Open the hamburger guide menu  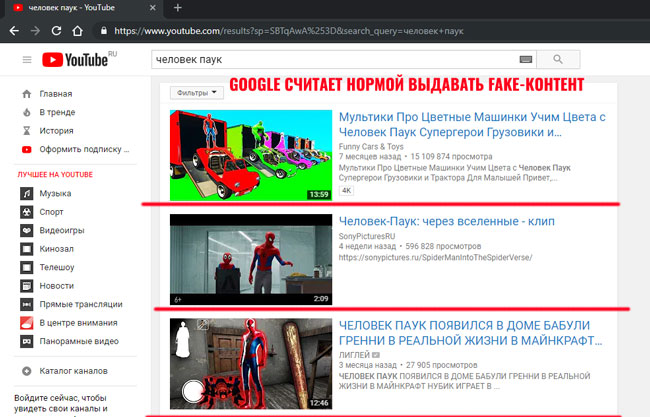click(x=27, y=60)
